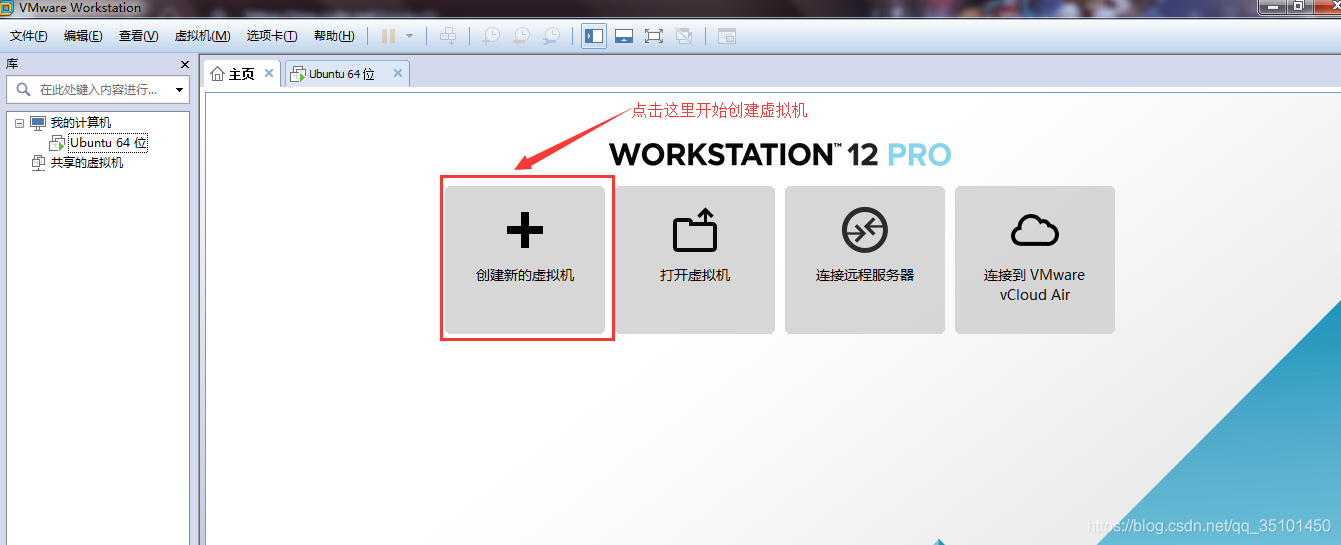The height and width of the screenshot is (545, 1341).
Task: Close the 库 library panel
Action: 184,64
